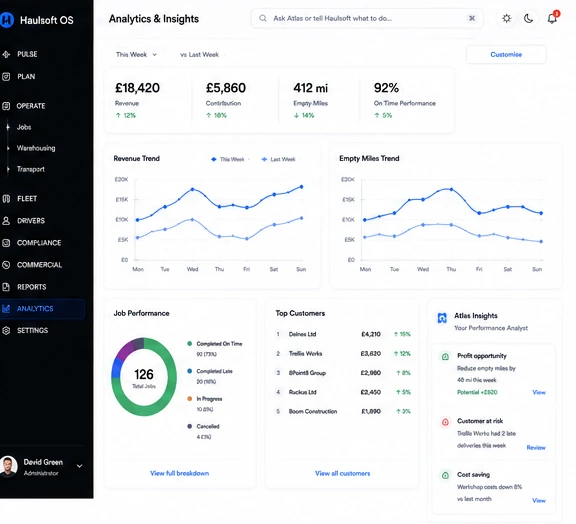Image resolution: width=576 pixels, height=524 pixels.
Task: Go to the Compliance menu item
Action: click(39, 243)
